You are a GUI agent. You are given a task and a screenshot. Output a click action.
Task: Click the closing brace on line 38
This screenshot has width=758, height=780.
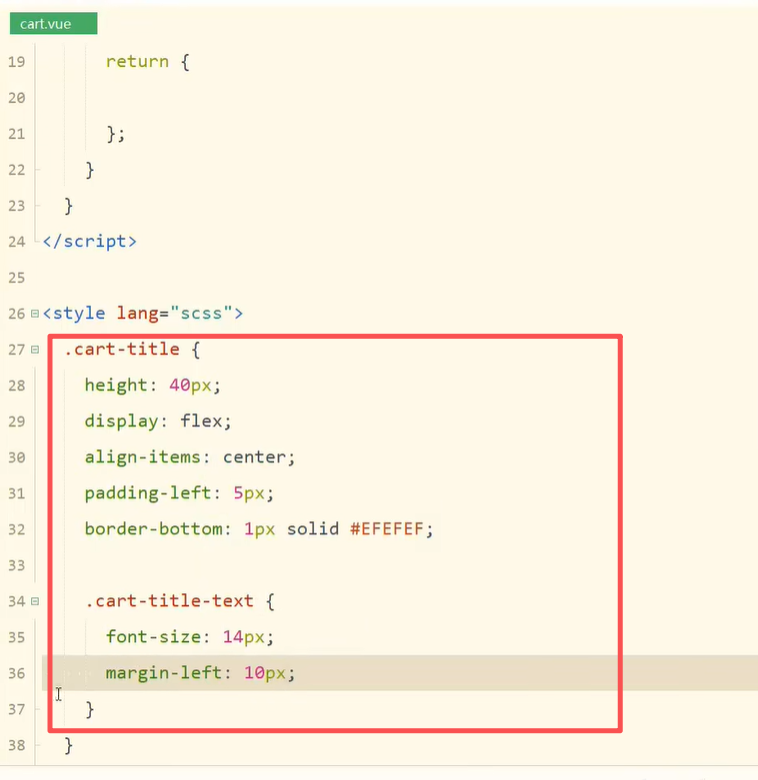coord(69,745)
